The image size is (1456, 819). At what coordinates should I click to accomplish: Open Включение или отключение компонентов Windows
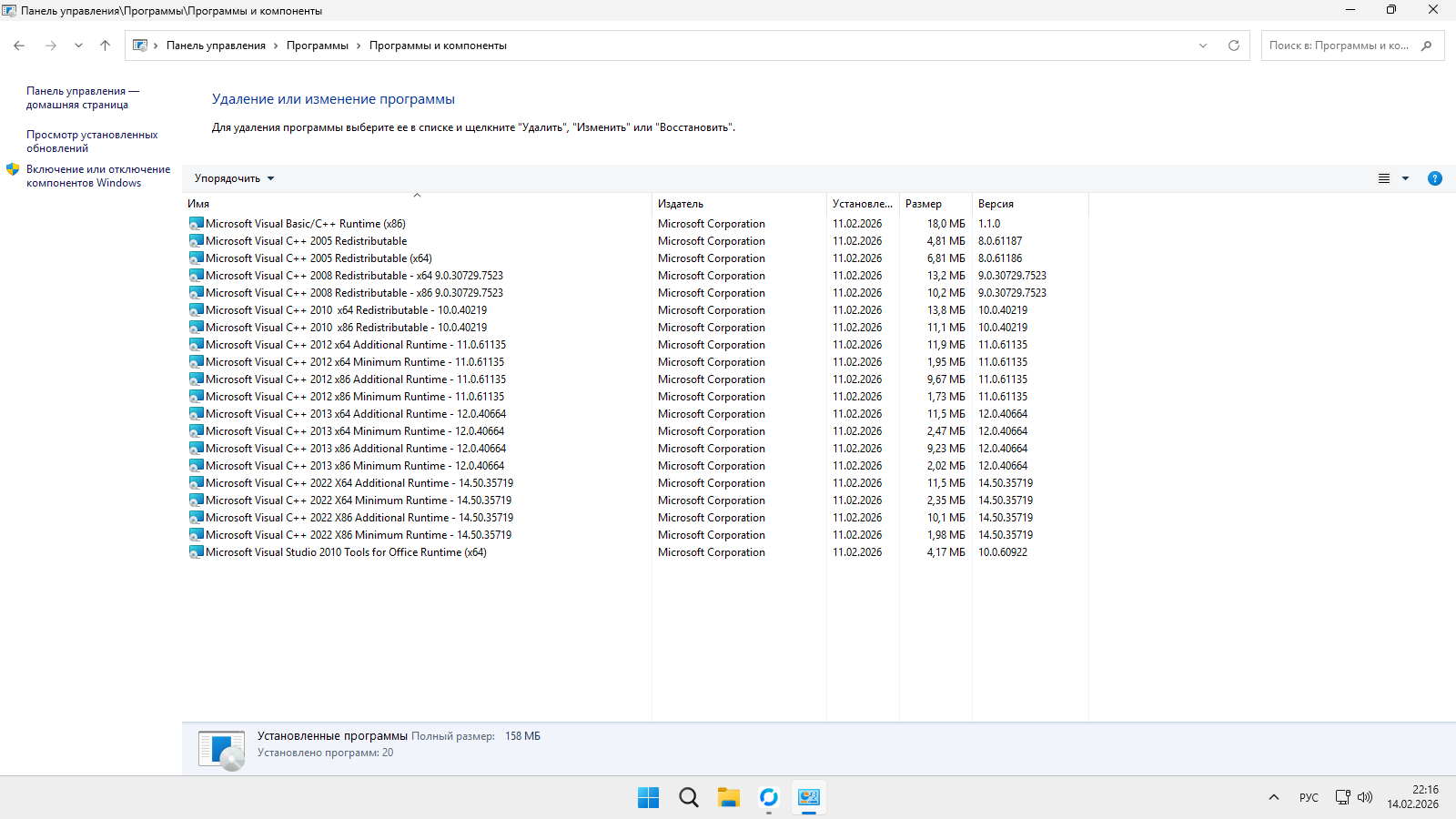point(97,176)
